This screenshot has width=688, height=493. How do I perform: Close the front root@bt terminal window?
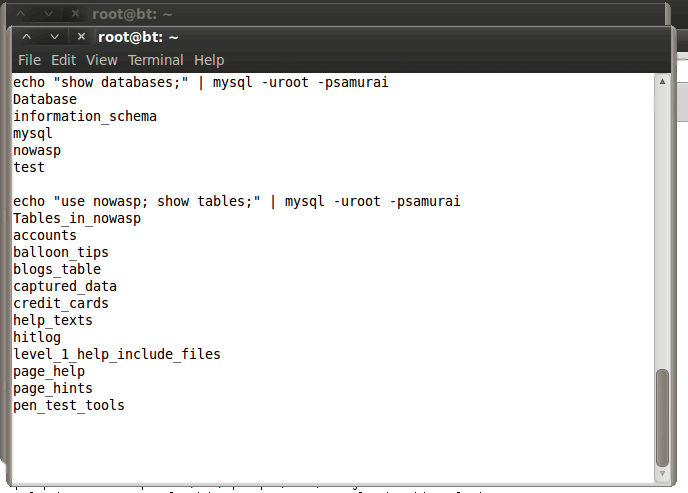pos(81,37)
